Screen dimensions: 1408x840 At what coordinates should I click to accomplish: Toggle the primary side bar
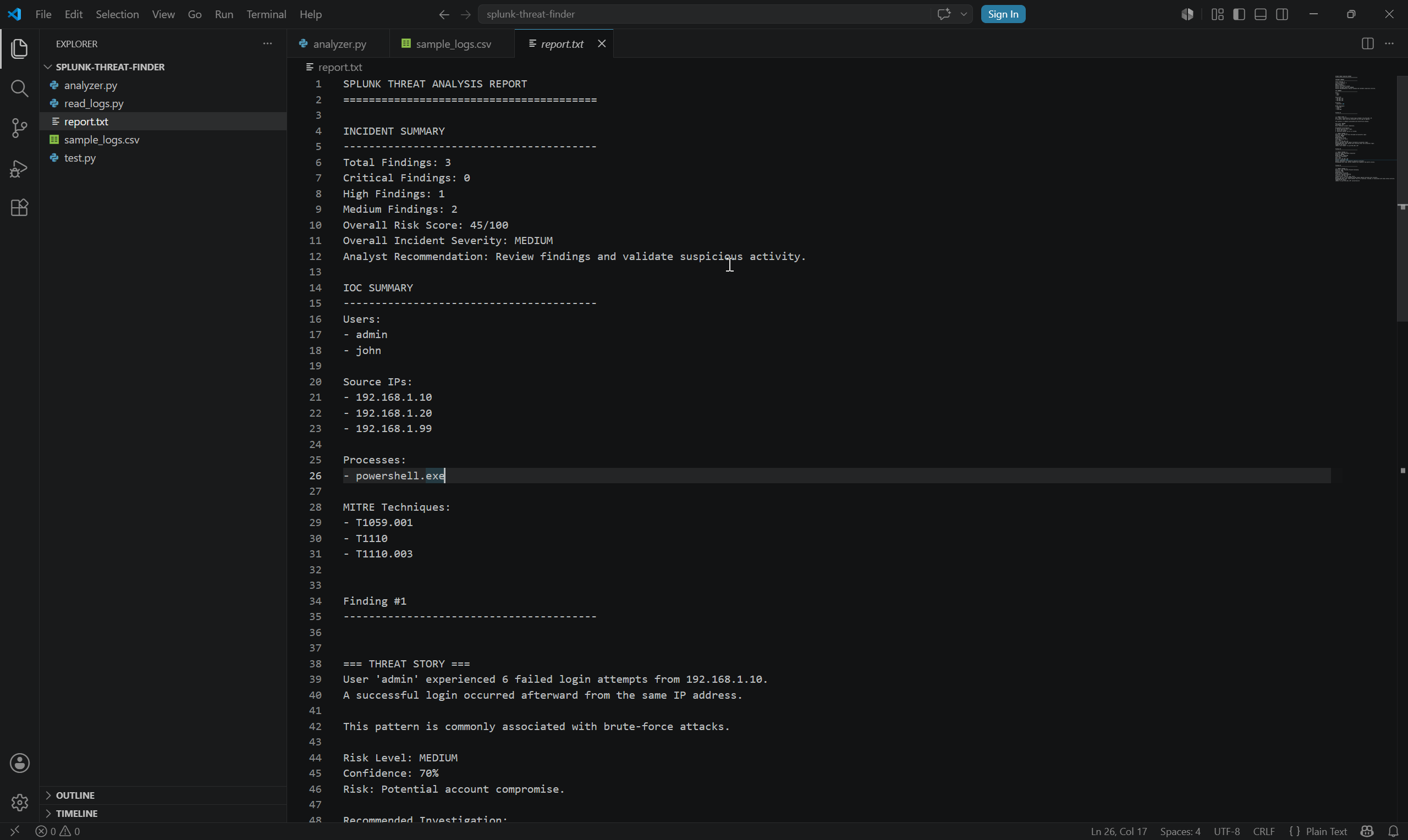(1239, 14)
